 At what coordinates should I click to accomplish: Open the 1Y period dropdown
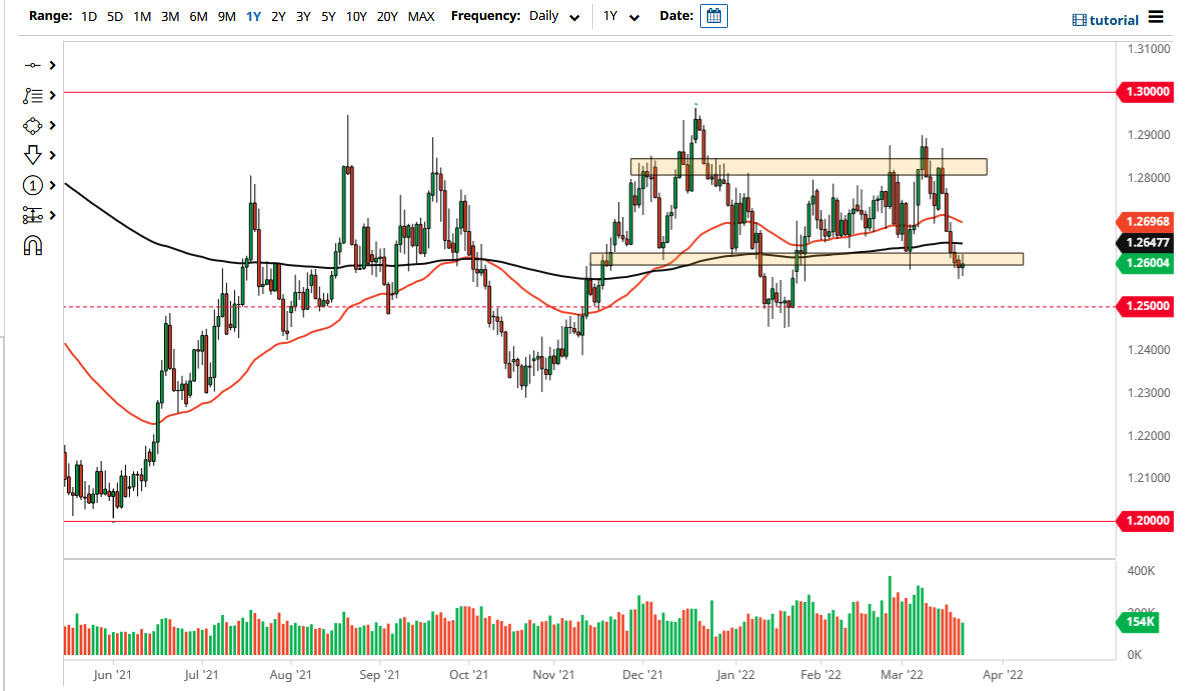point(618,16)
